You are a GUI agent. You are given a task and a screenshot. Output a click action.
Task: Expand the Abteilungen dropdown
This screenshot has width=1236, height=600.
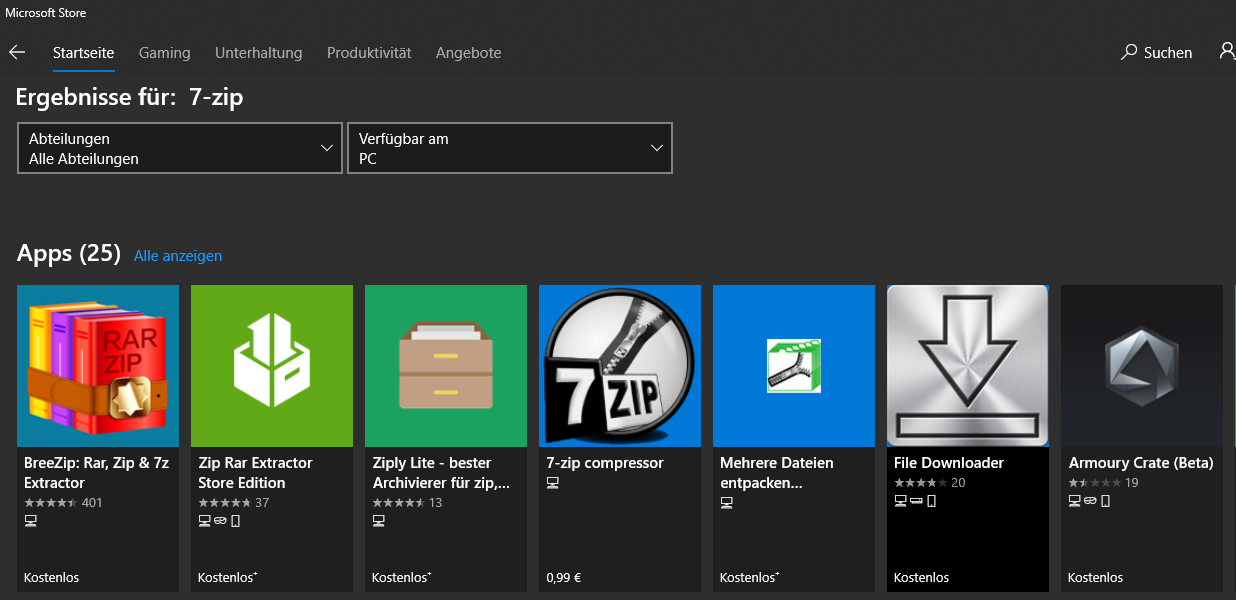click(180, 148)
